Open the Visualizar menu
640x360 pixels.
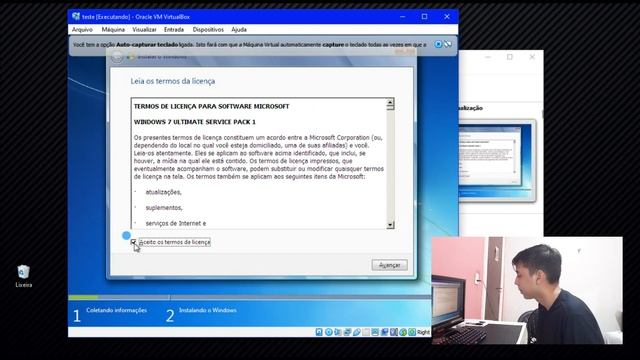(144, 29)
